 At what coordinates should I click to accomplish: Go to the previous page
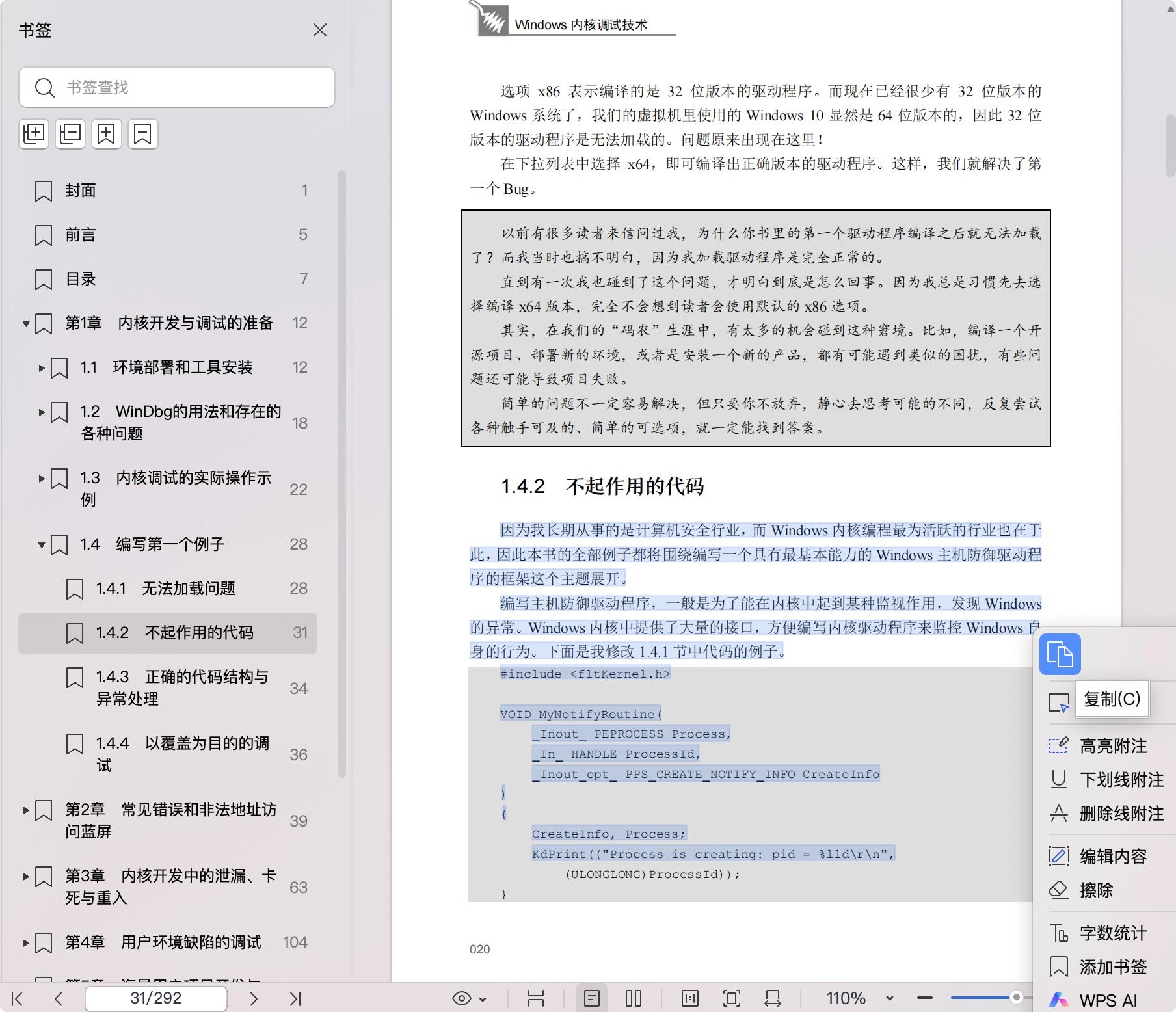point(59,998)
